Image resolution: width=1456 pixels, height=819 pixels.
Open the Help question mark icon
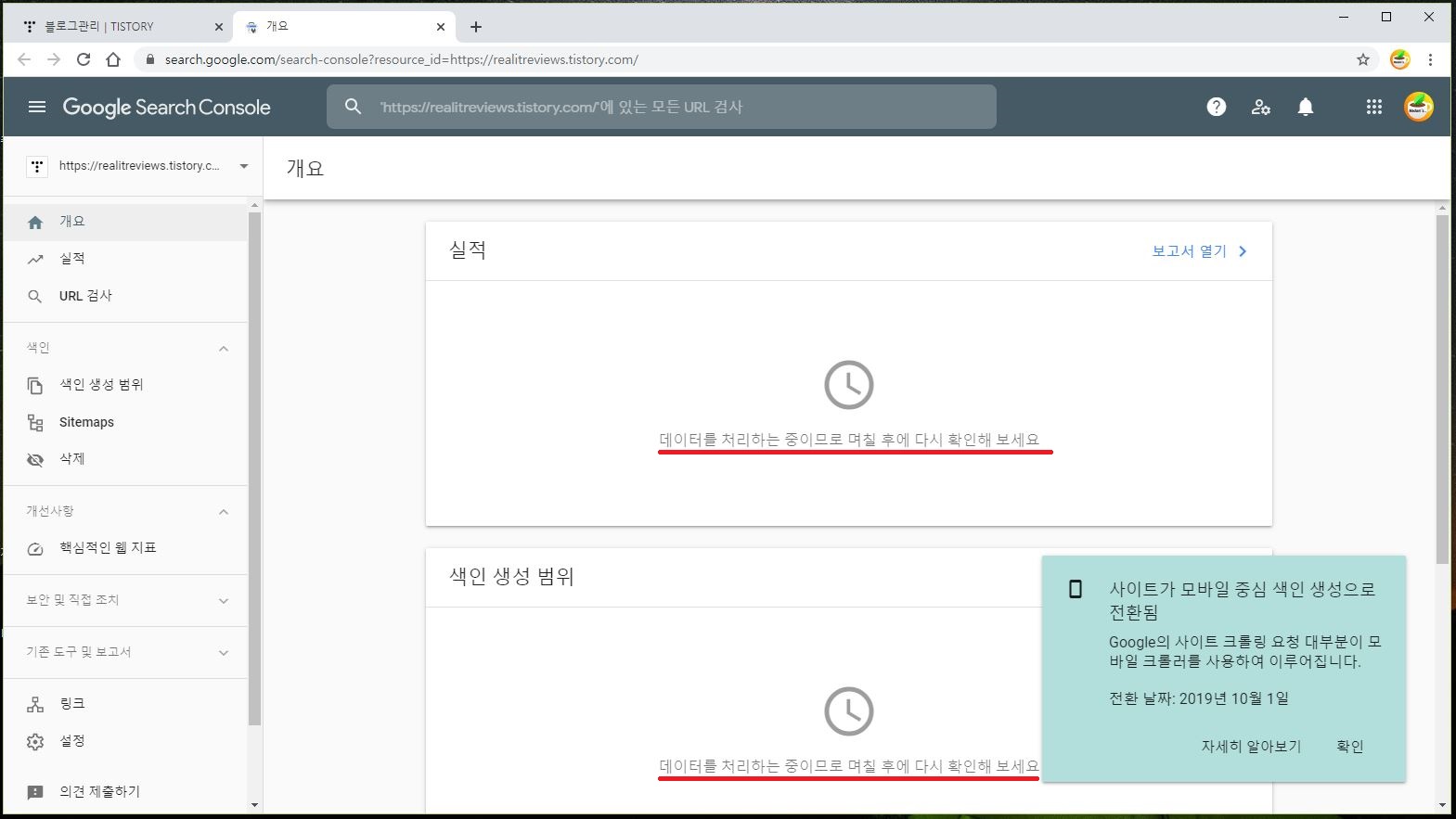(x=1217, y=107)
